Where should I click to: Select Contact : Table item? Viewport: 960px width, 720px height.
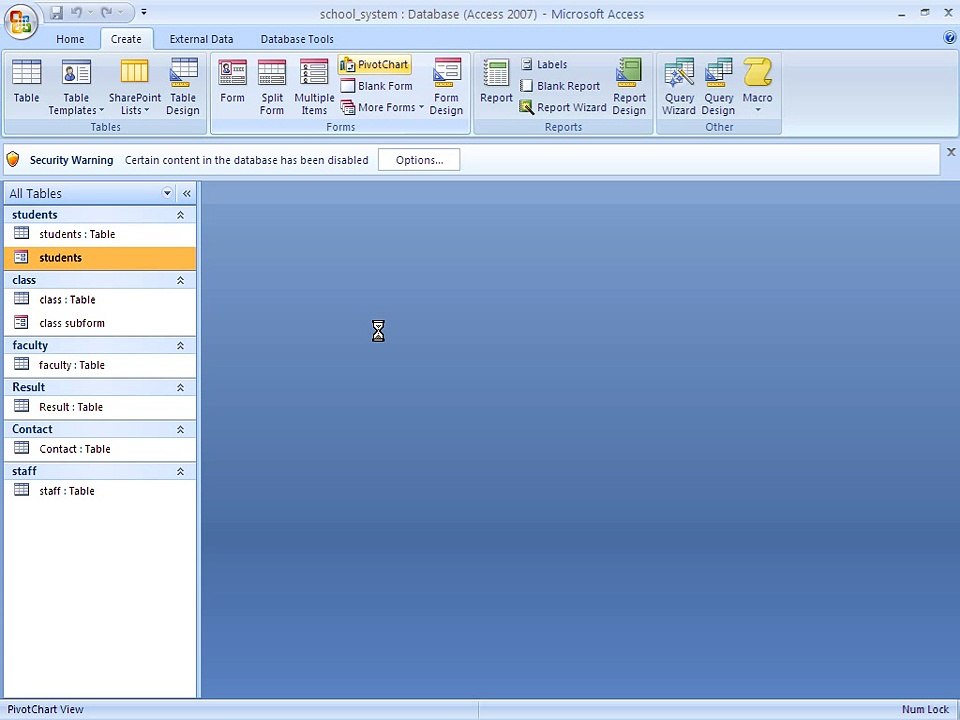100,449
